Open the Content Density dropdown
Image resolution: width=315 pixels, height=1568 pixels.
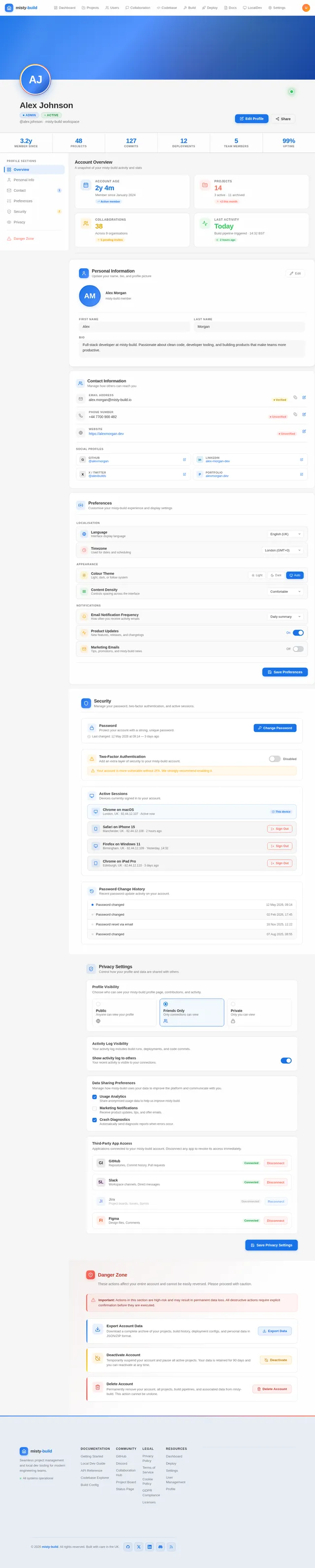(285, 592)
